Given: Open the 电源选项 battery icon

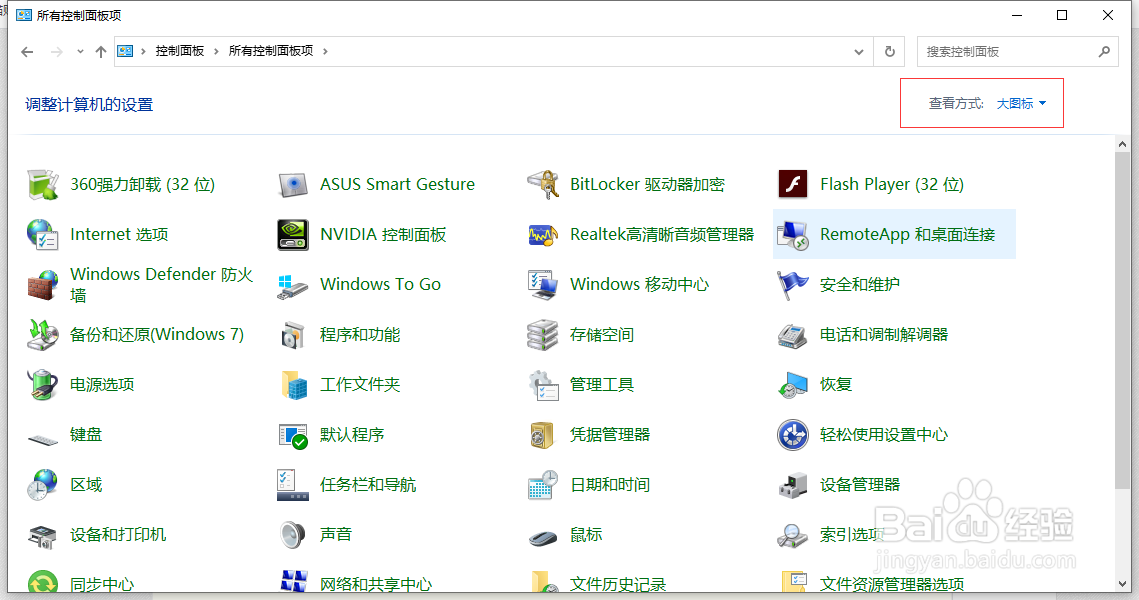Looking at the screenshot, I should (43, 384).
